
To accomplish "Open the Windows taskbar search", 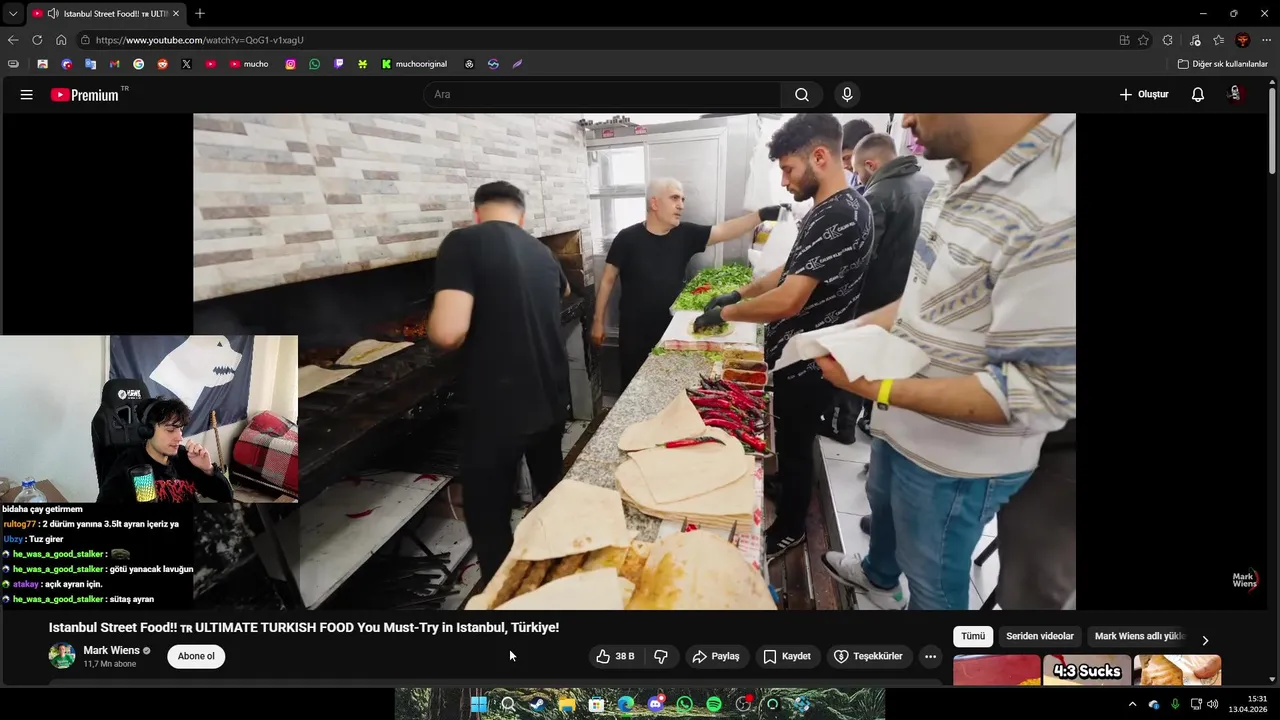I will (x=508, y=704).
